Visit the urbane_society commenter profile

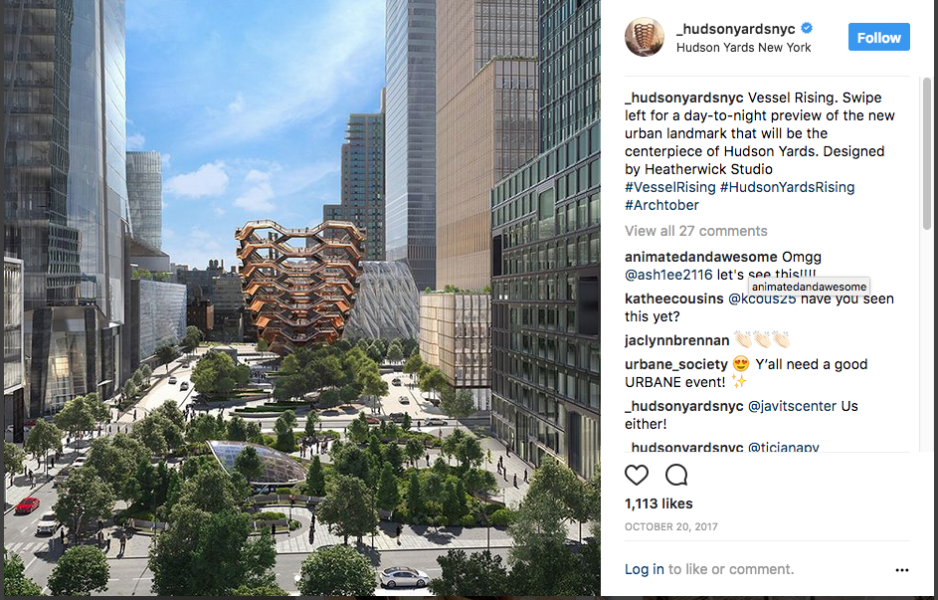click(x=676, y=364)
